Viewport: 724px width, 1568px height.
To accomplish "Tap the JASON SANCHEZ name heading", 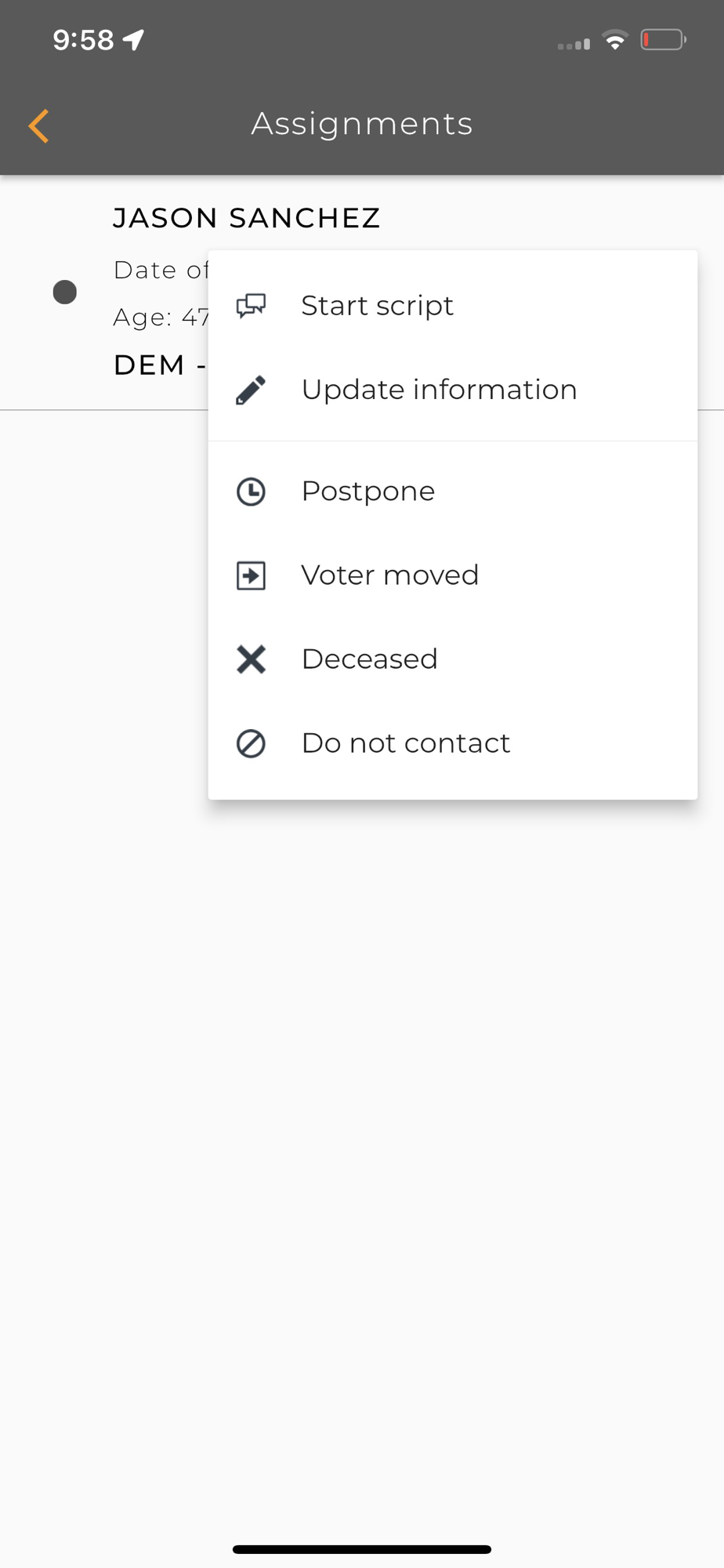I will click(247, 218).
